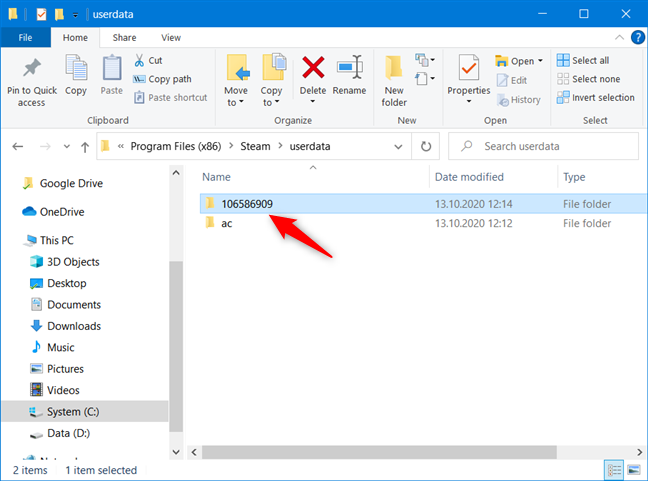The height and width of the screenshot is (481, 648).
Task: Click inside the Search userdata field
Action: 550,146
